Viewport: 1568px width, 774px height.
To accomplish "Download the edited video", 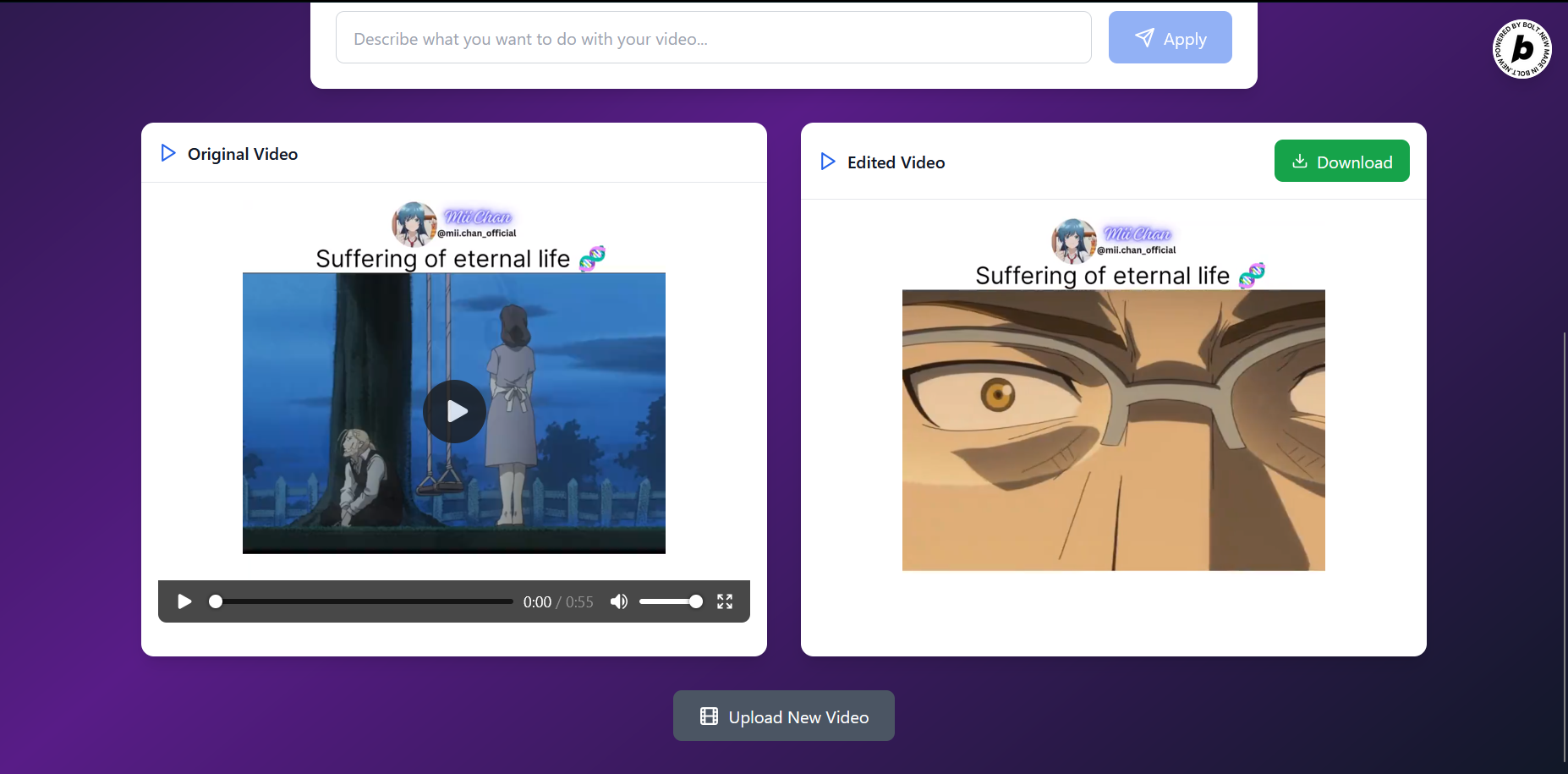I will (x=1341, y=161).
